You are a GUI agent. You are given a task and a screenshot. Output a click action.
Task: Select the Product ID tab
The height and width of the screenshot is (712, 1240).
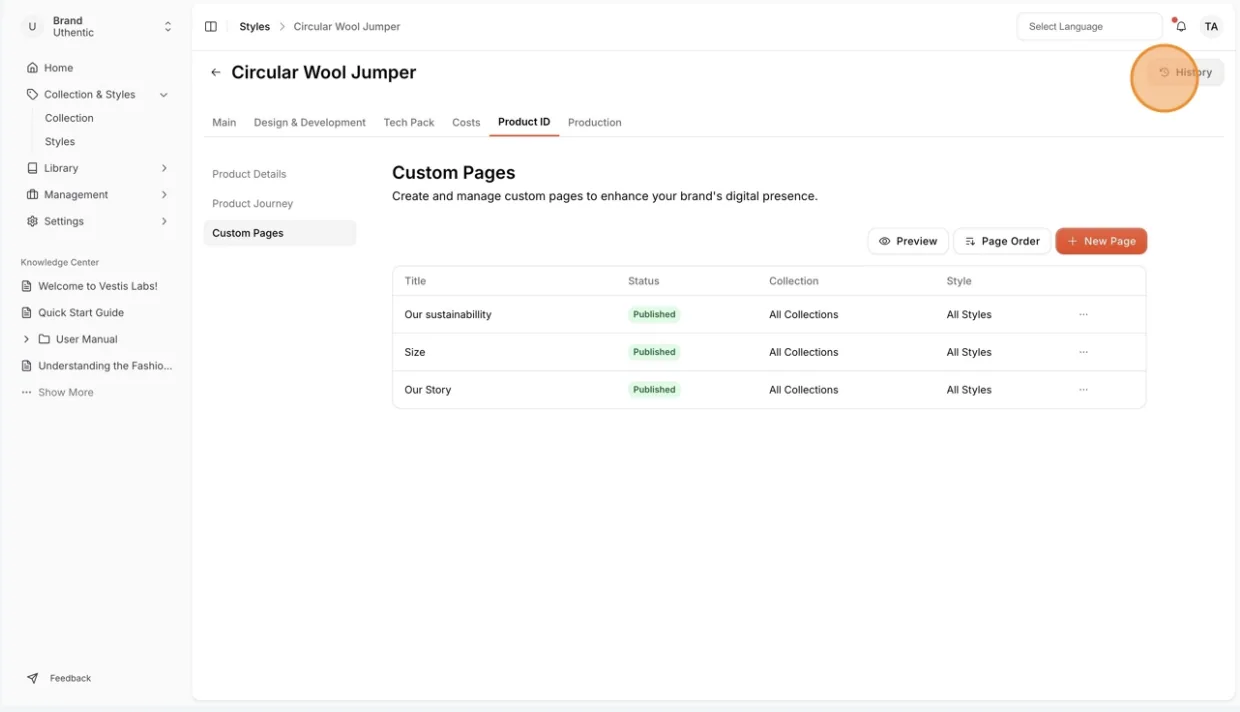(524, 122)
